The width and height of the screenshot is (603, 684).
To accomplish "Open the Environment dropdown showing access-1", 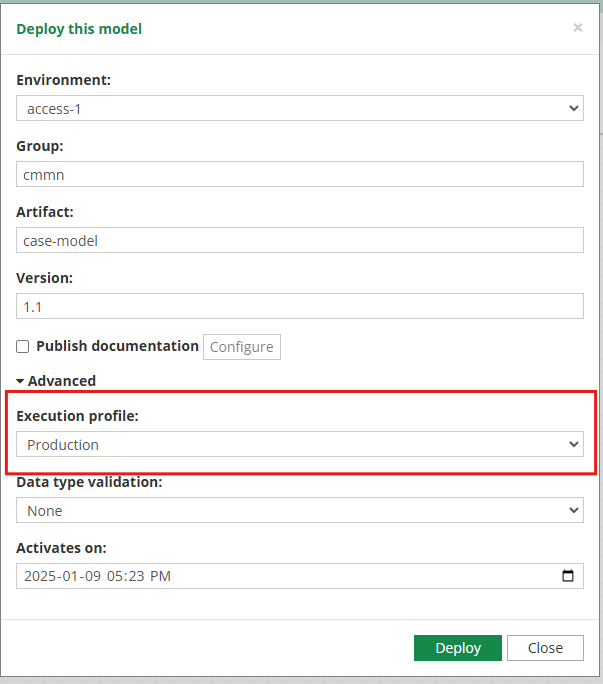I will click(x=300, y=108).
